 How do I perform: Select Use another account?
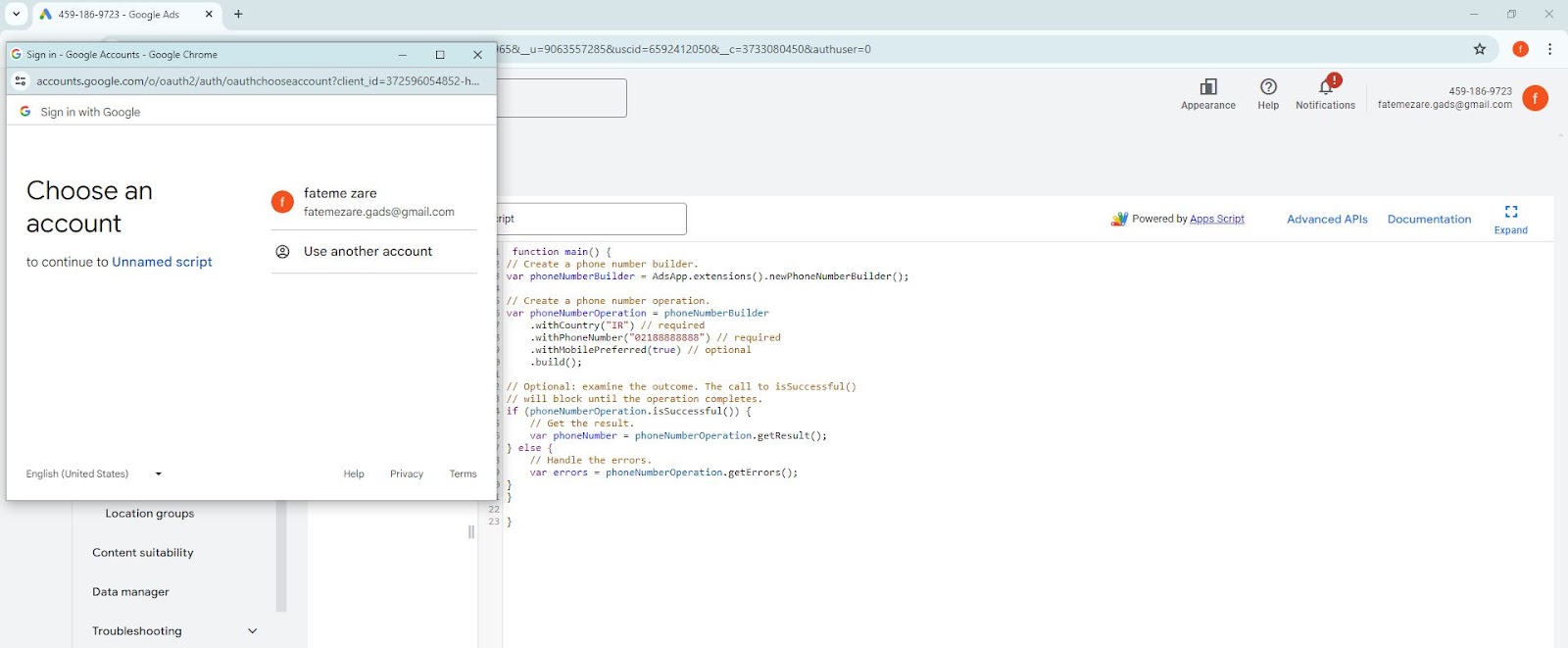pyautogui.click(x=373, y=252)
